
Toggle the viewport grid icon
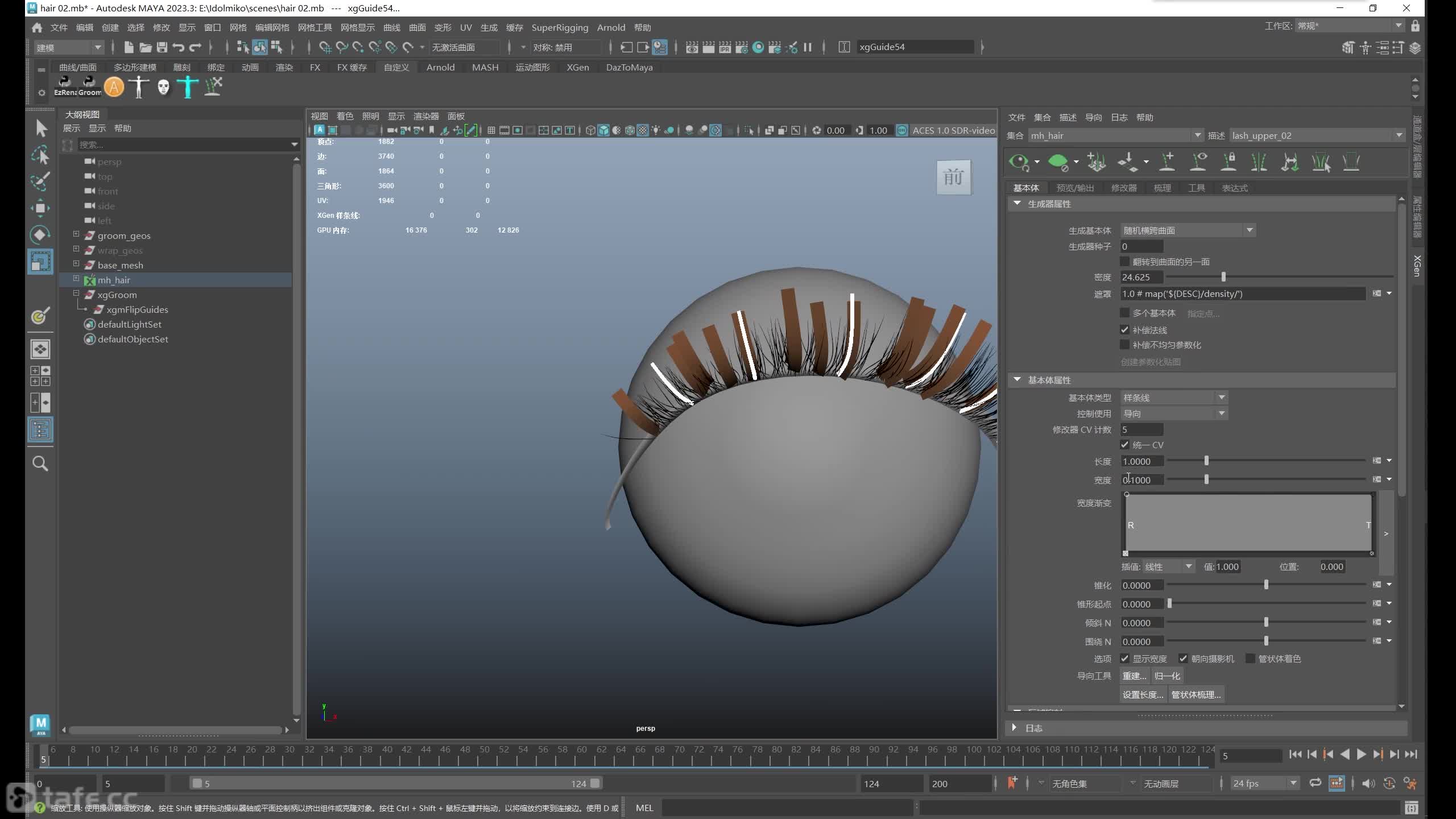tap(491, 130)
